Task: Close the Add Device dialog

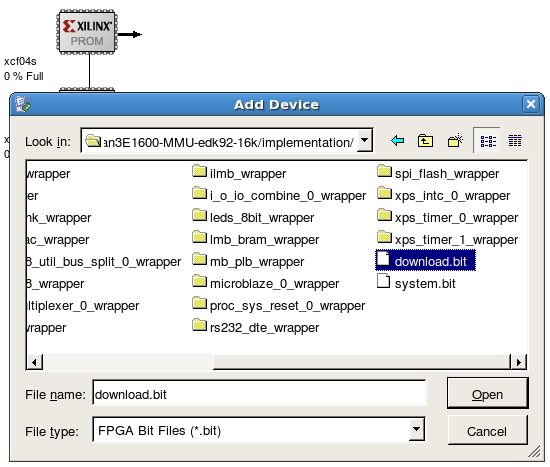Action: click(x=531, y=104)
